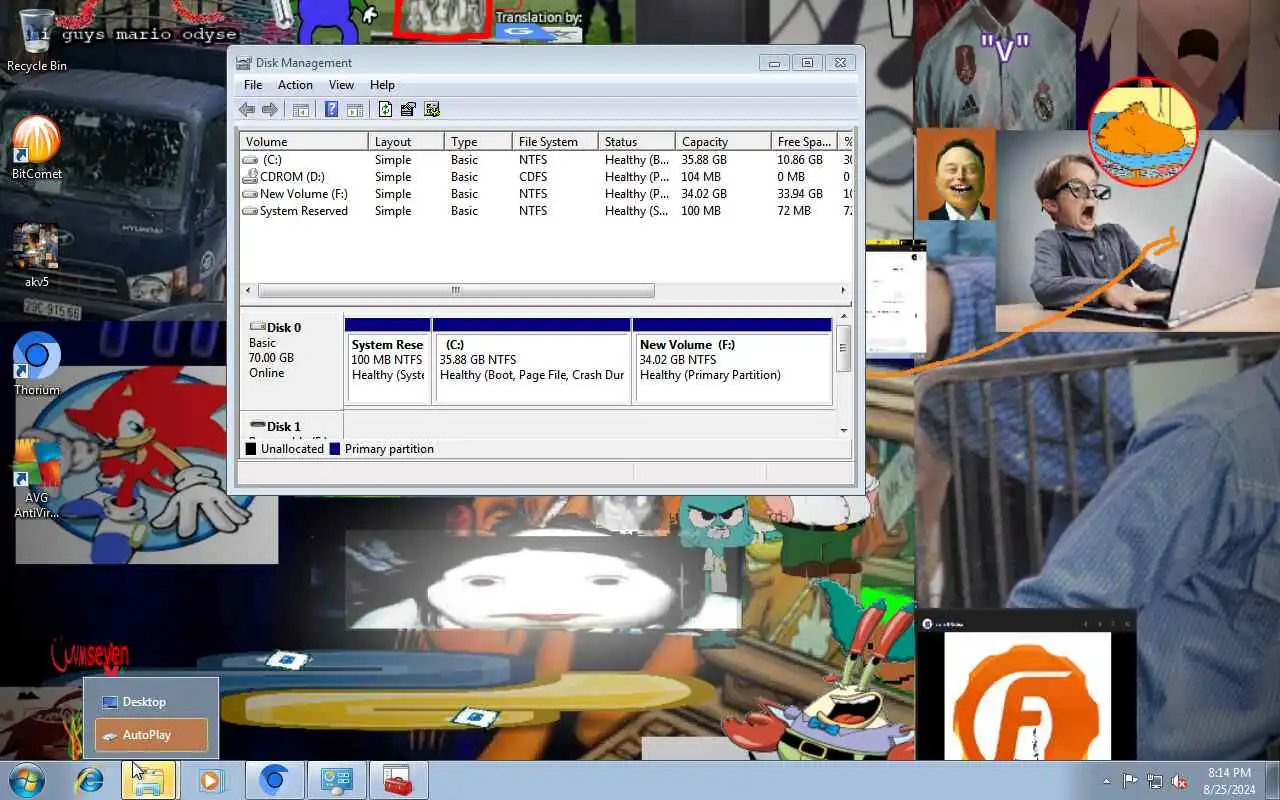Choose AutoPlay in the taskbar preview list
The image size is (1280, 800).
pos(151,735)
